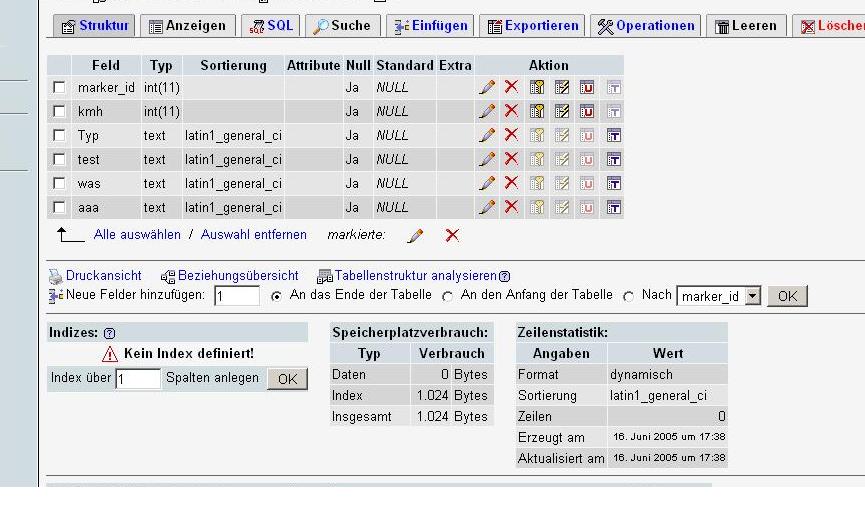Add fulltext icon for Typ field
The height and width of the screenshot is (512, 865).
[x=613, y=135]
